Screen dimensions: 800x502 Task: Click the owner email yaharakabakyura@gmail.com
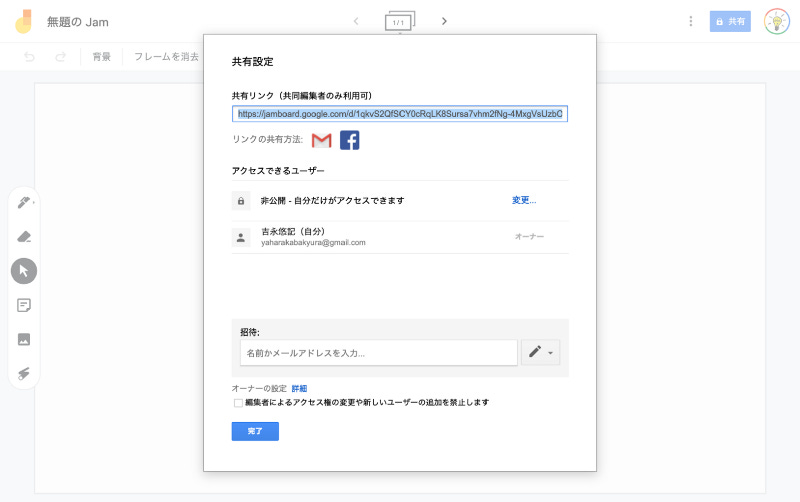tap(313, 243)
